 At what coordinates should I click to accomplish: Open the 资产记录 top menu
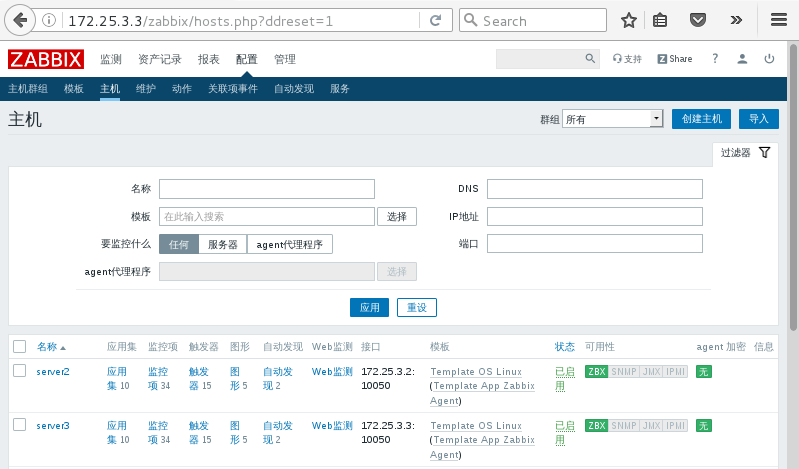pos(159,59)
